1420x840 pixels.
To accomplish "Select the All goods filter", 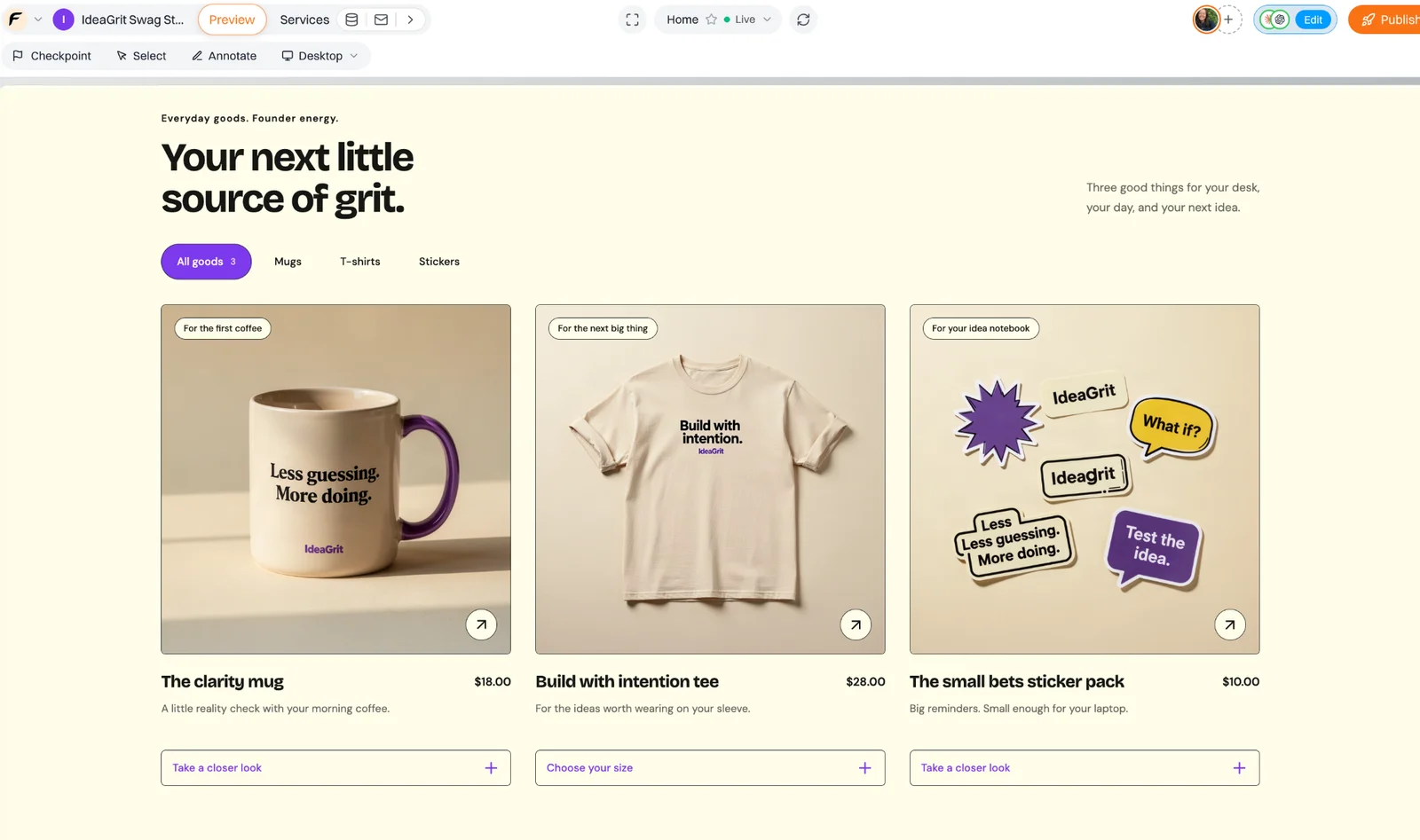I will point(206,262).
